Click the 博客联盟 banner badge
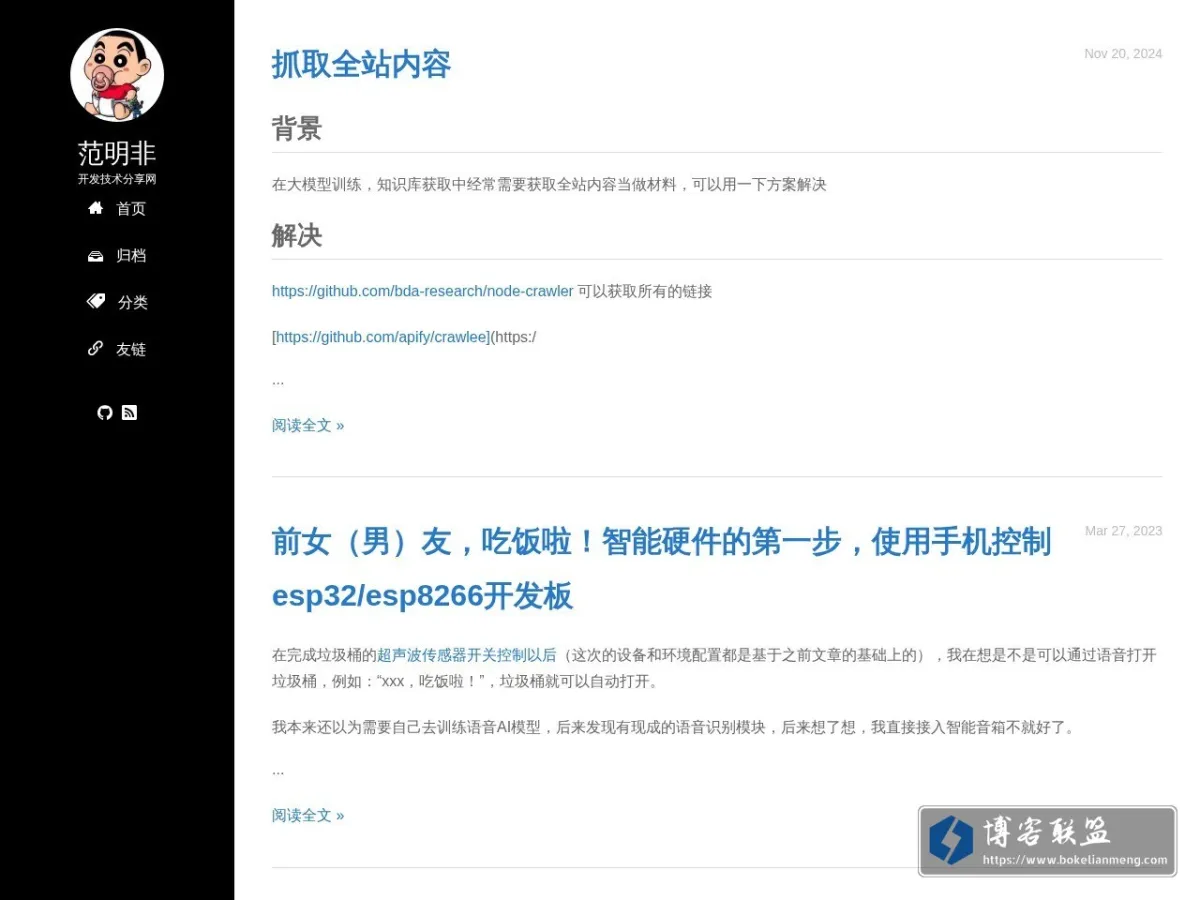 click(x=1048, y=841)
